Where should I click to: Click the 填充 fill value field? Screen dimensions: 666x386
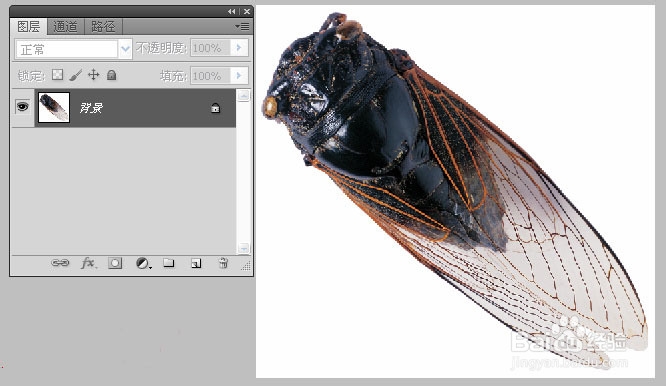210,76
